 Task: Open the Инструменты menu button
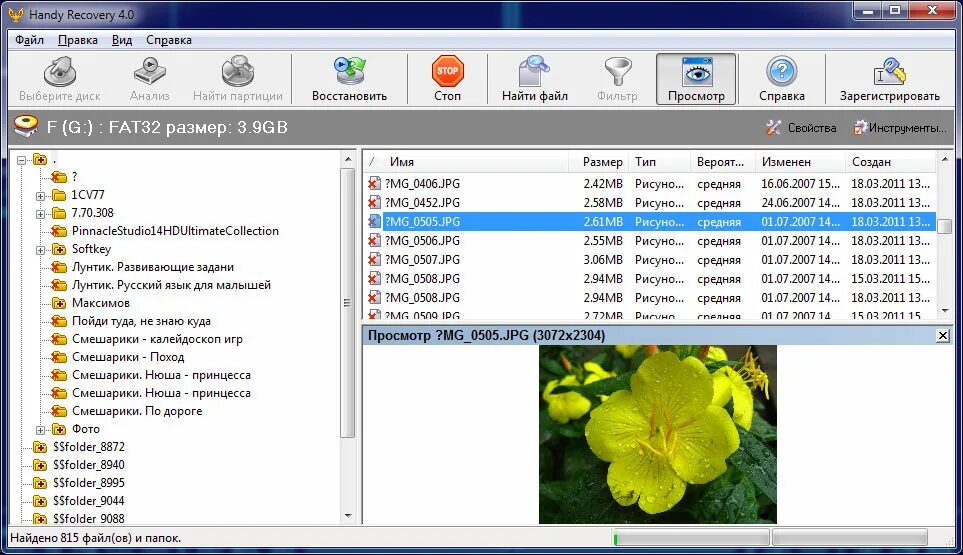pos(900,128)
